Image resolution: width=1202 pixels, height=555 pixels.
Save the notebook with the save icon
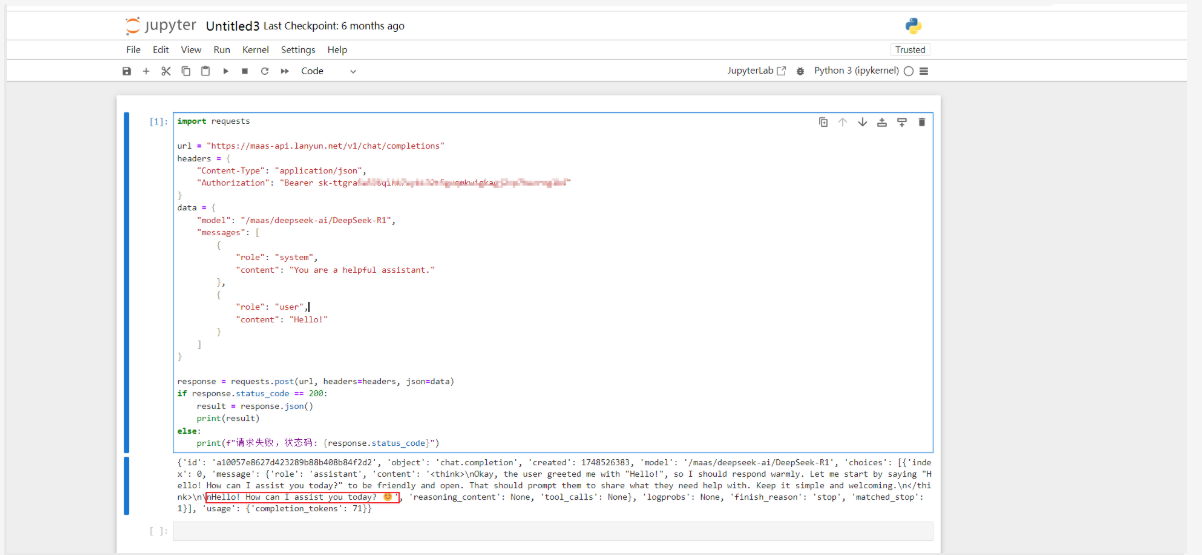pos(127,71)
